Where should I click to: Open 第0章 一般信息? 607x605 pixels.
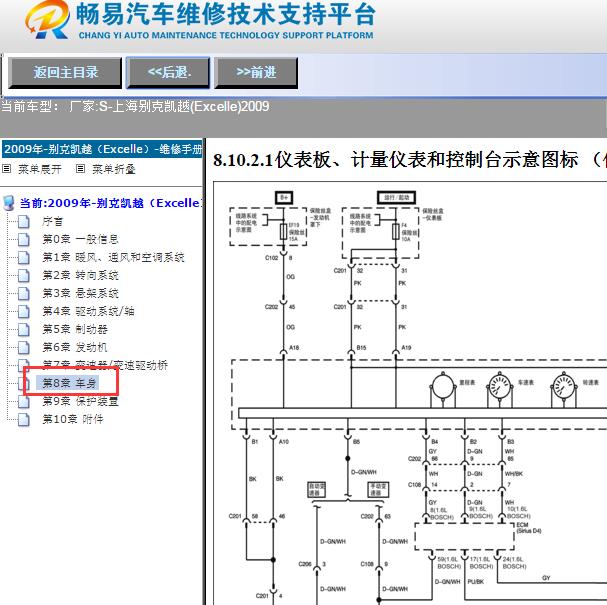[80, 239]
